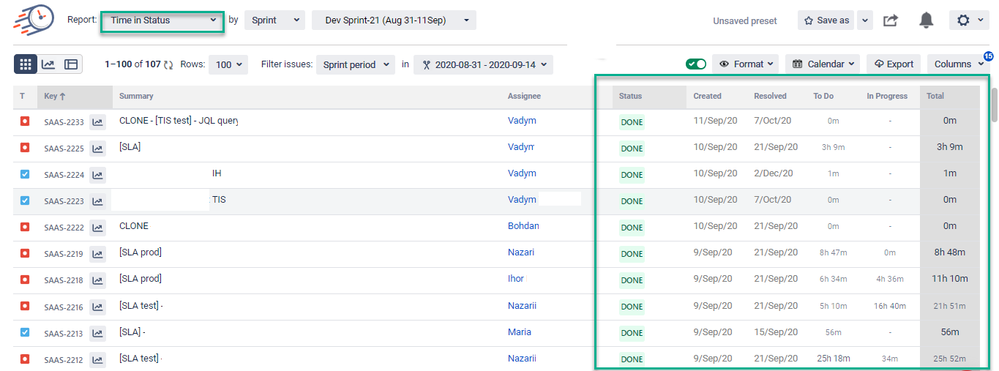The height and width of the screenshot is (371, 999).
Task: Click the vertical scrollbar thumb
Action: click(x=995, y=105)
